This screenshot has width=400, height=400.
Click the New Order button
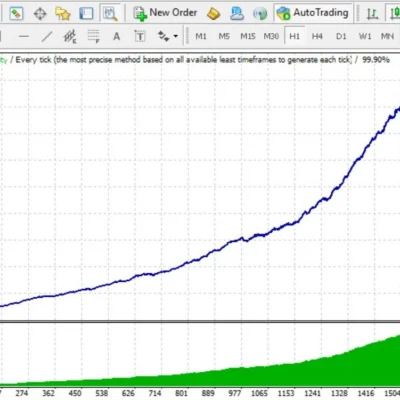[x=165, y=13]
